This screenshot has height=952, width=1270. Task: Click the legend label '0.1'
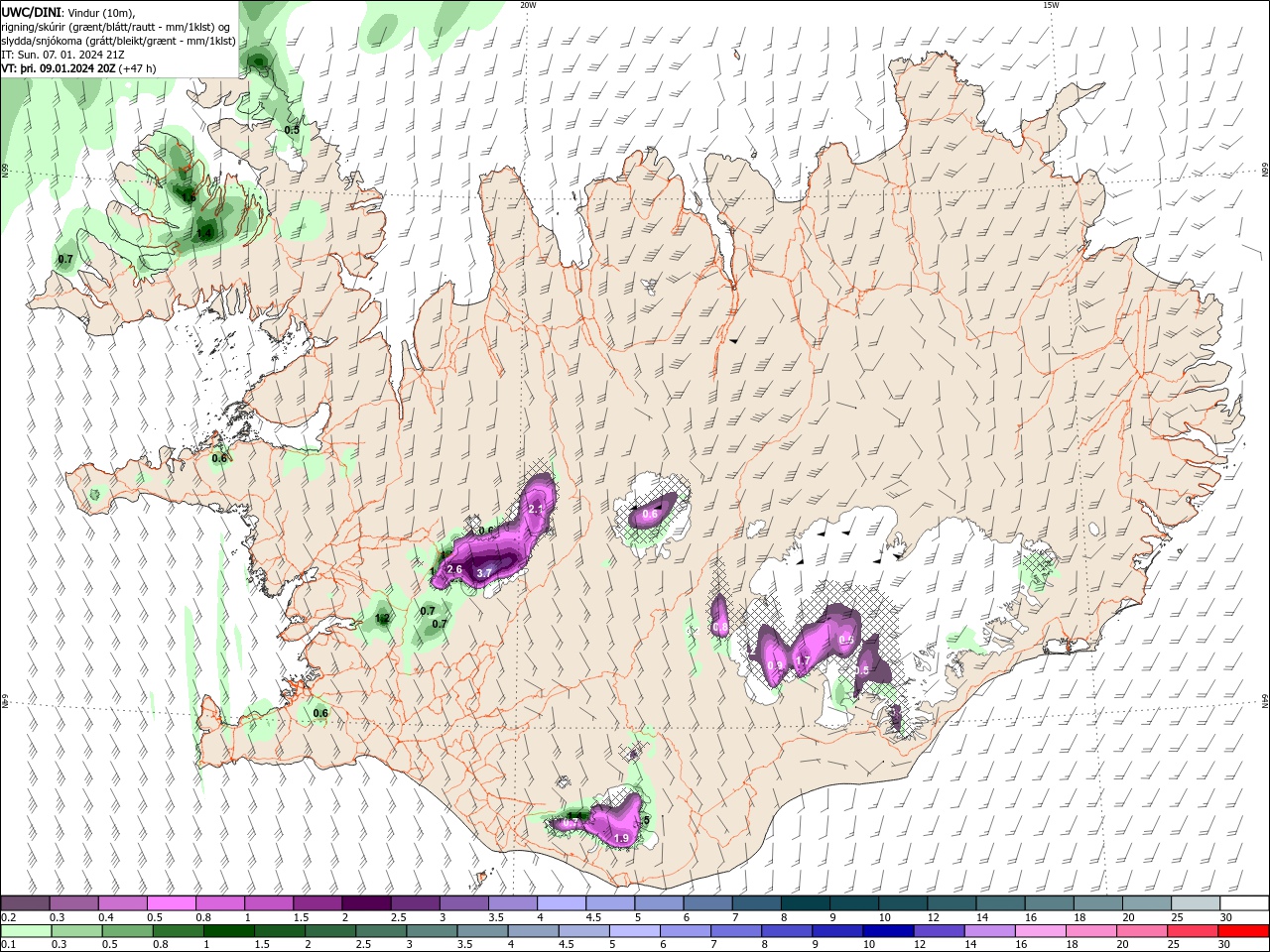8,945
